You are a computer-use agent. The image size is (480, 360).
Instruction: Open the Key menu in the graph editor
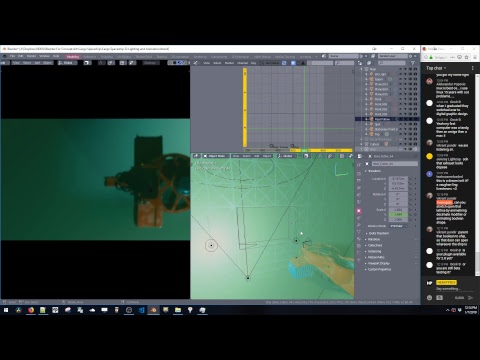point(253,63)
